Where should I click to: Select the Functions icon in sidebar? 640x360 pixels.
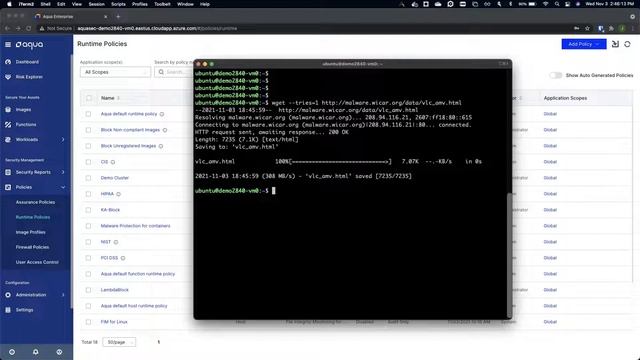[8, 124]
